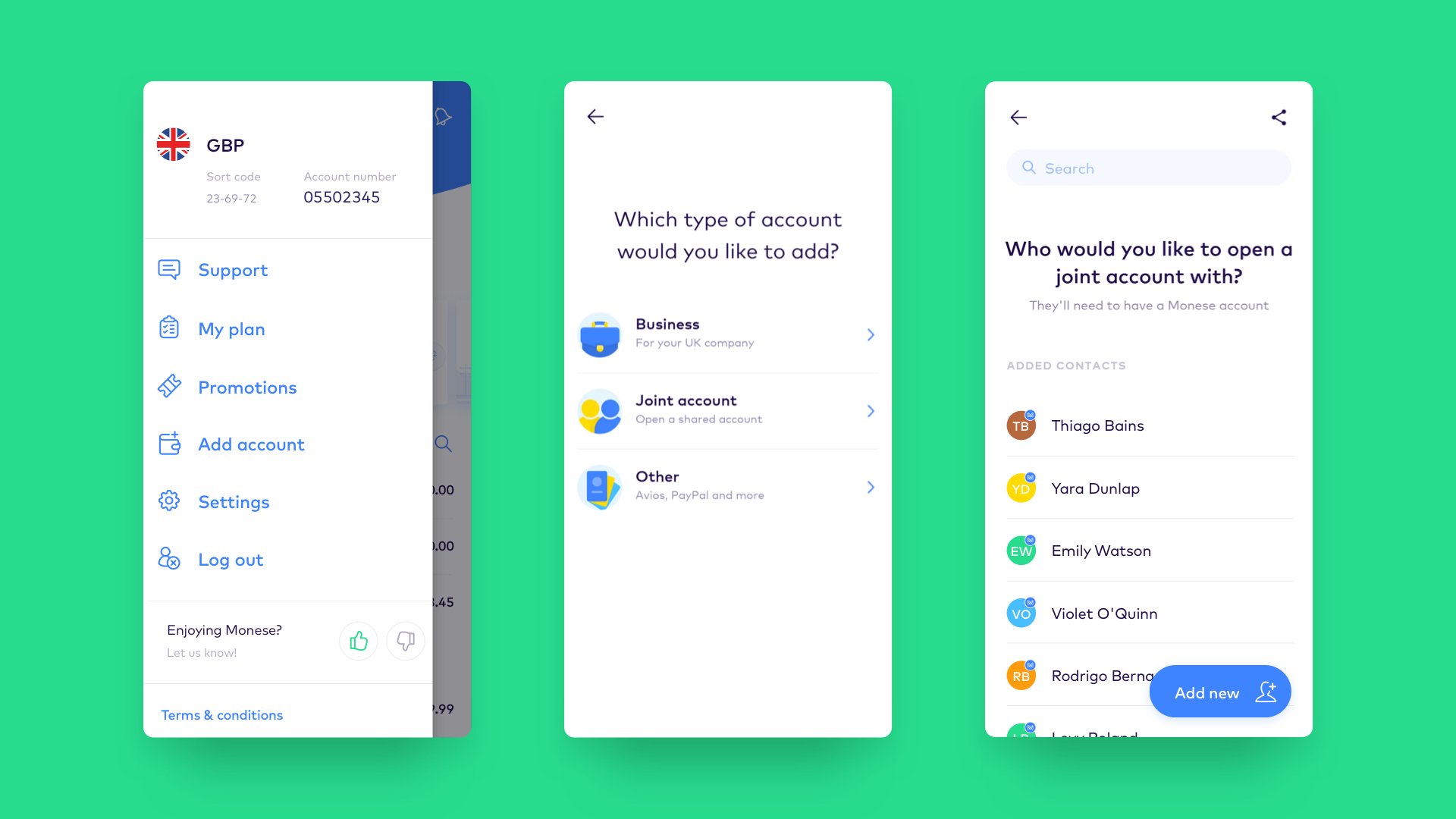
Task: Tap the Log Out user icon
Action: (170, 557)
